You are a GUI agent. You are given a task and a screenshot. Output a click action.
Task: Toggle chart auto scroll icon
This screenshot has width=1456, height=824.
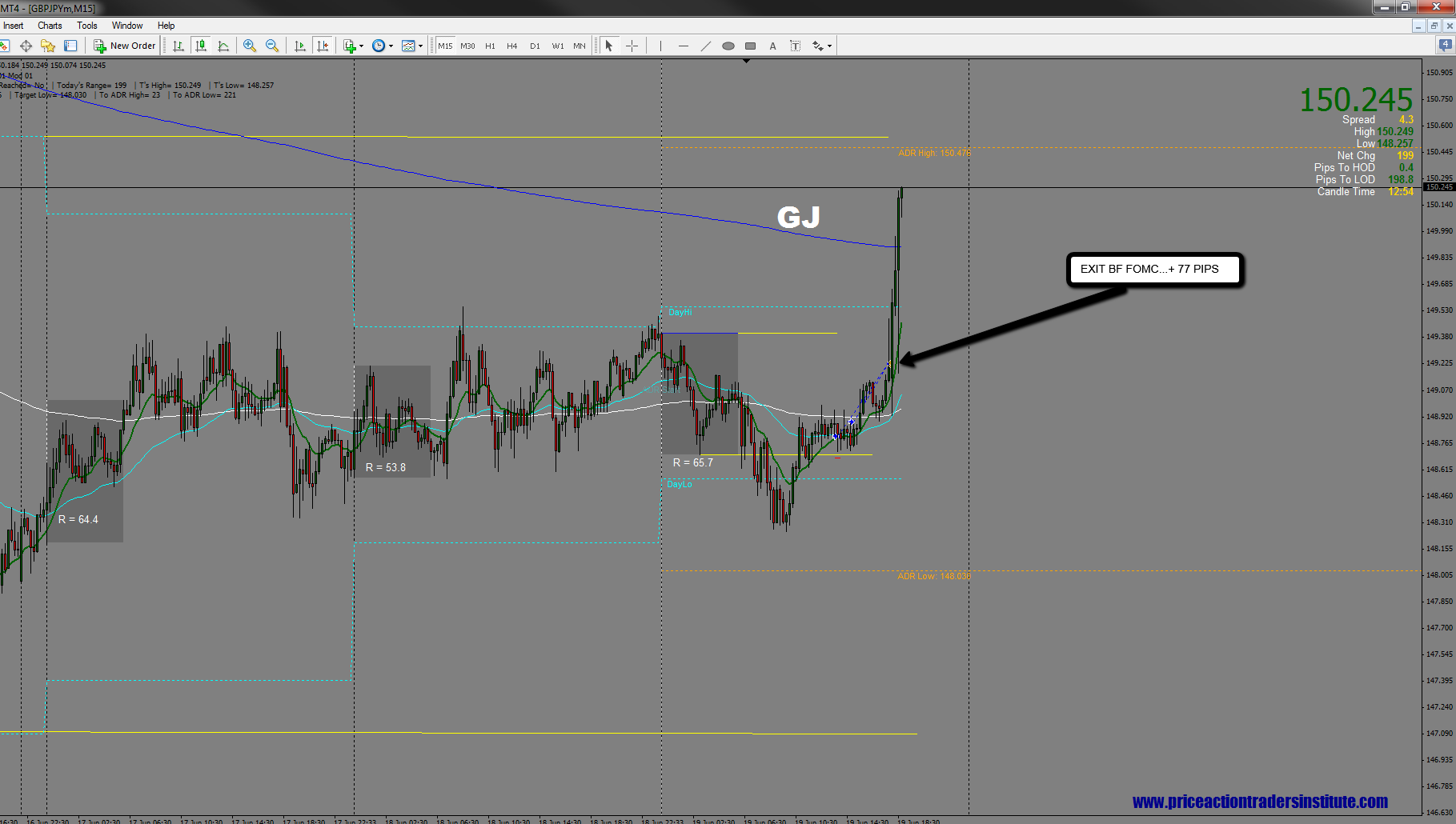(300, 46)
